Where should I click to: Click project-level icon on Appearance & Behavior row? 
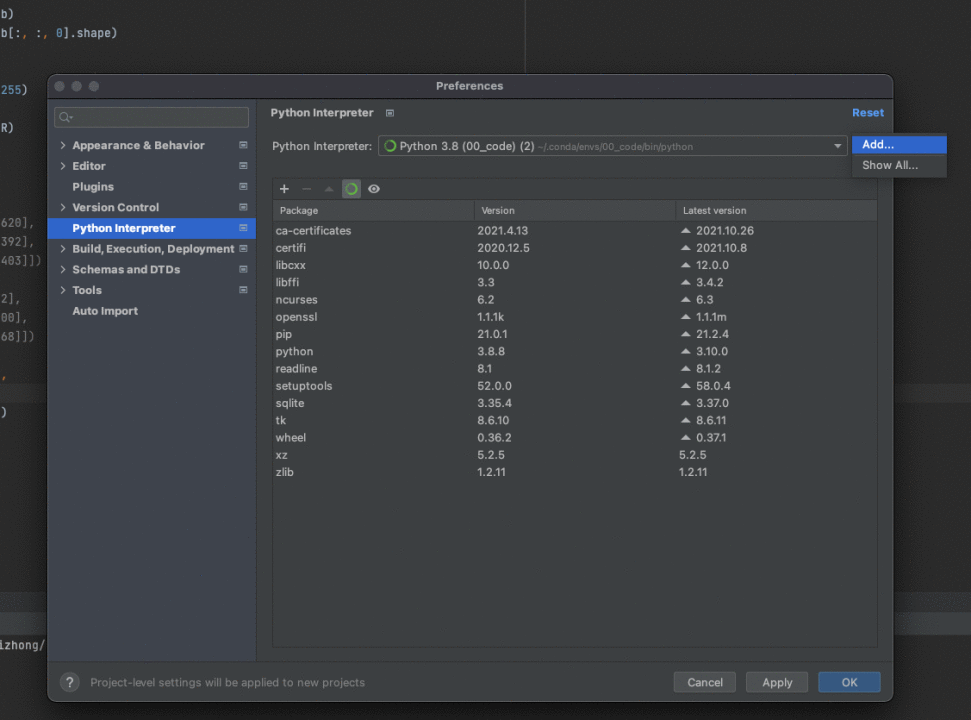point(243,145)
